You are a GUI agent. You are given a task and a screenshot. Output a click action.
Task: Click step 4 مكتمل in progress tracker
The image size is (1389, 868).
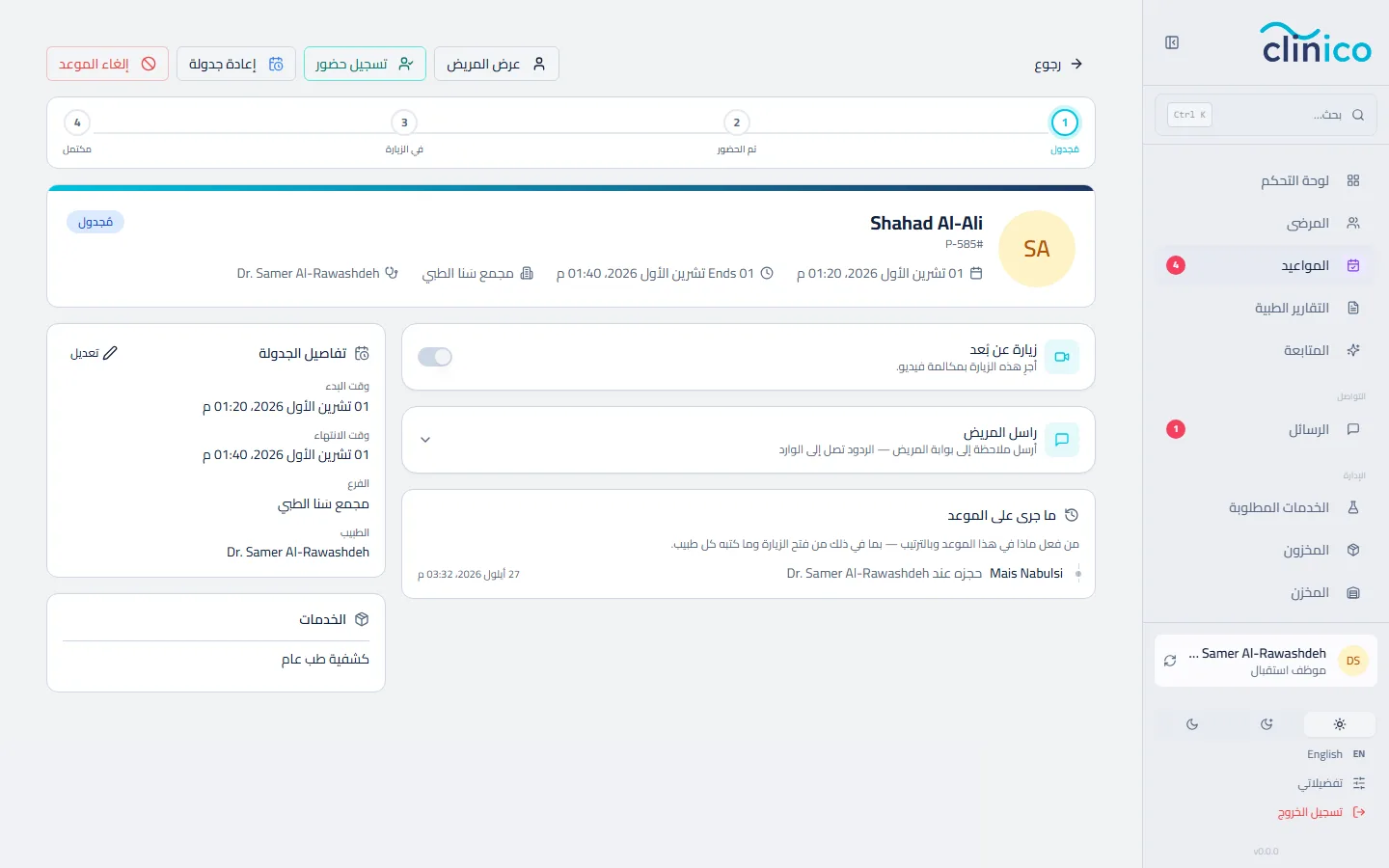[77, 132]
